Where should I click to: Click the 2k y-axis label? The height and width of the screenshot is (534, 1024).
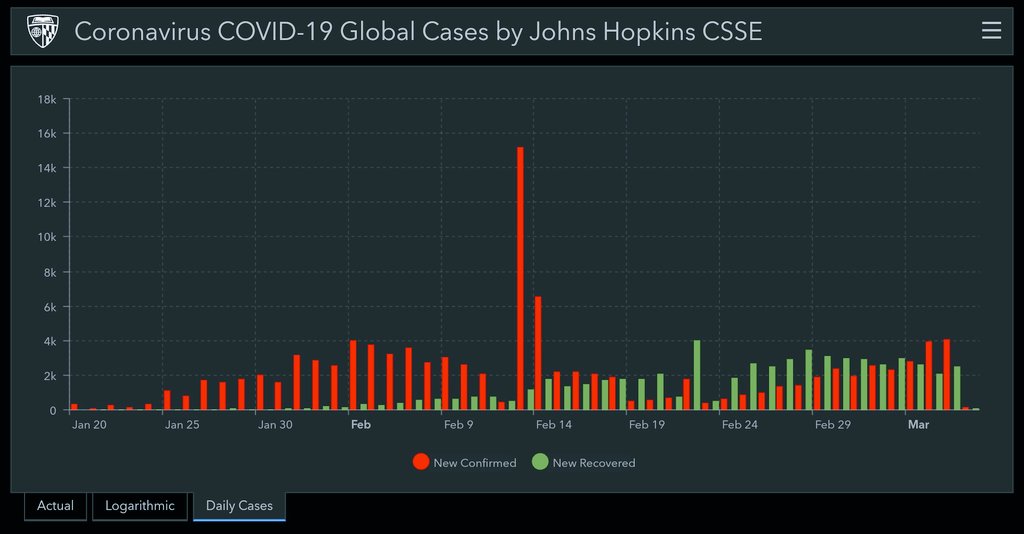tap(50, 376)
